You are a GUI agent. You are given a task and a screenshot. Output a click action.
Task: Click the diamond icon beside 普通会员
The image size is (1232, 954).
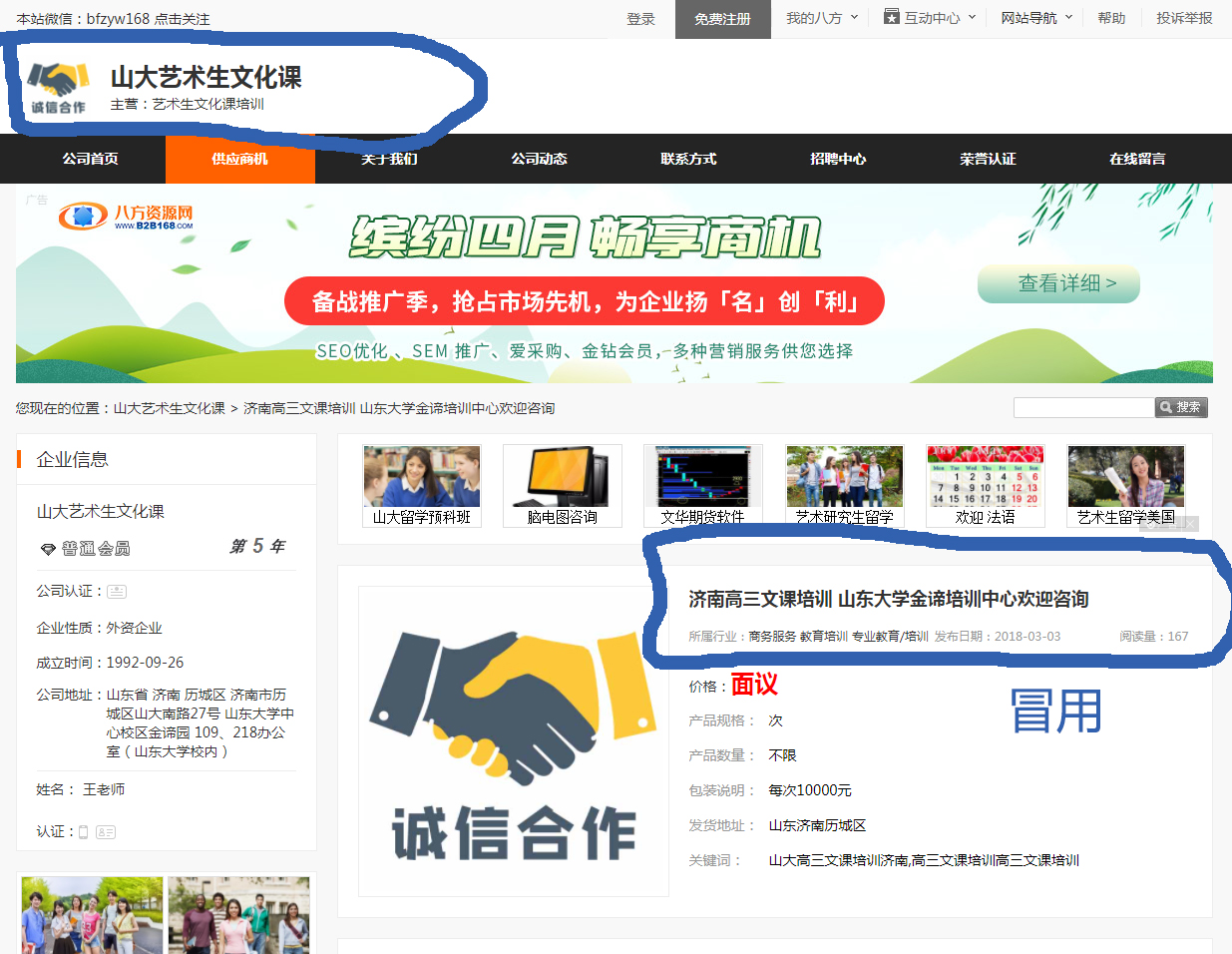coord(48,549)
